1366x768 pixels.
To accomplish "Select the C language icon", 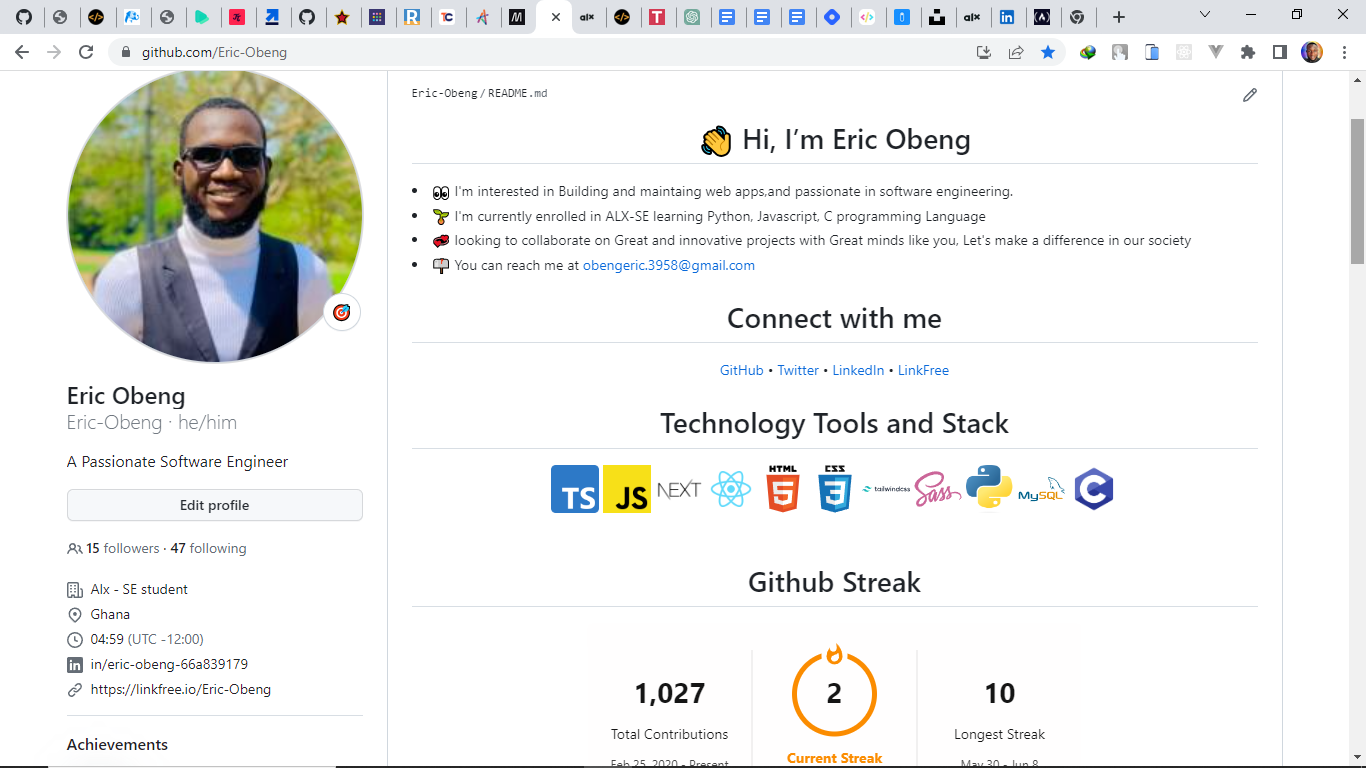I will [1094, 489].
